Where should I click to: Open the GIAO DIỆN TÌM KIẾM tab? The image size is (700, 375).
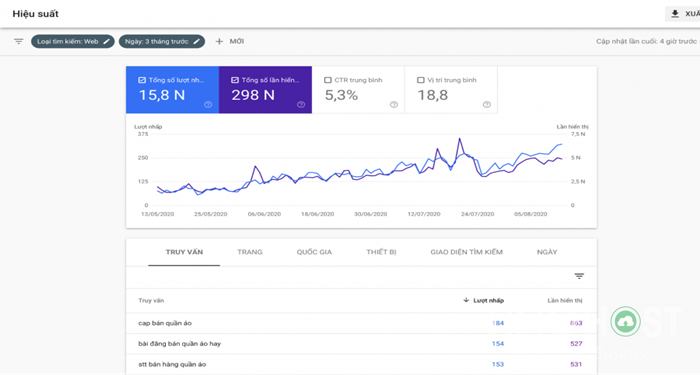coord(467,252)
